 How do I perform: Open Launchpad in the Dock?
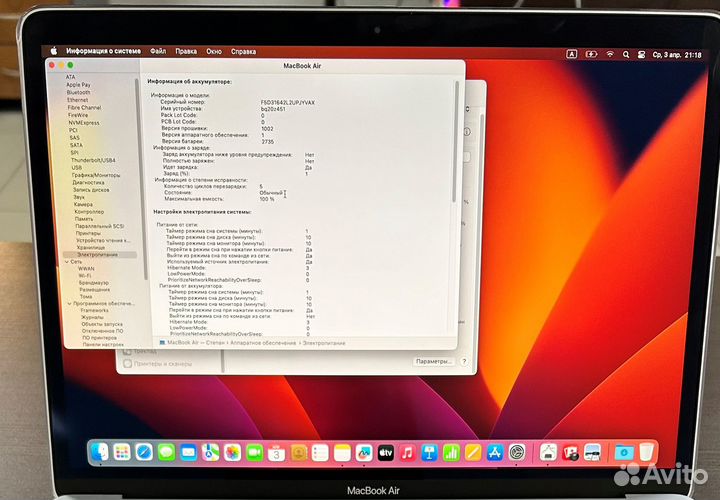pyautogui.click(x=122, y=453)
